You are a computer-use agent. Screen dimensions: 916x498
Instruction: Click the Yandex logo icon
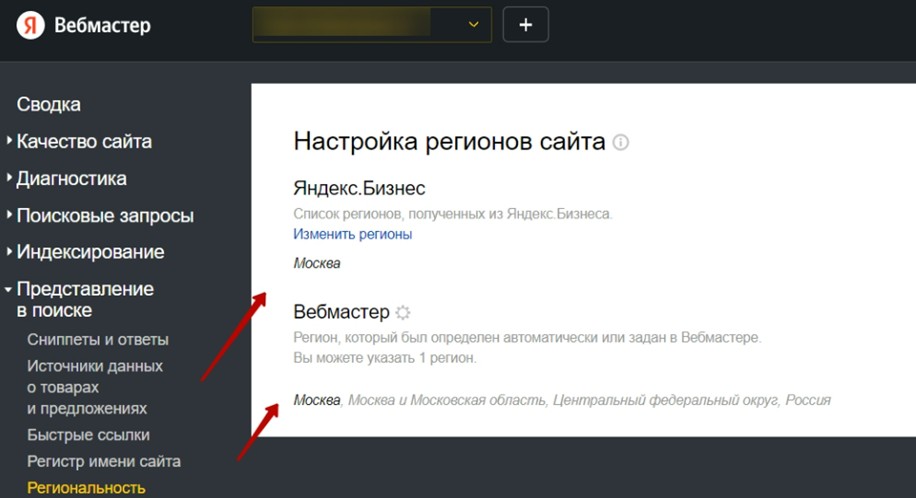(30, 25)
